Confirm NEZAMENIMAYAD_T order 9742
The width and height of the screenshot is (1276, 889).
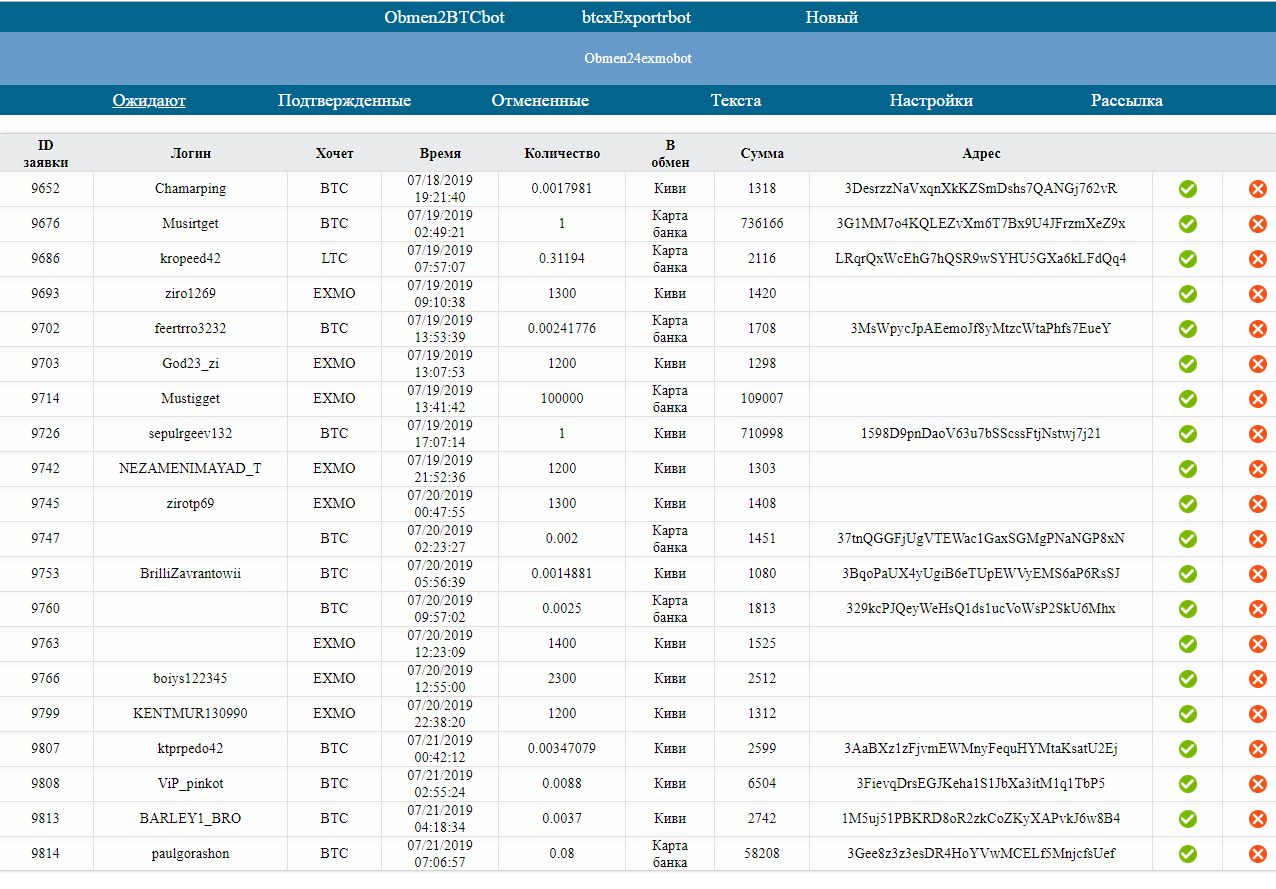[x=1188, y=469]
